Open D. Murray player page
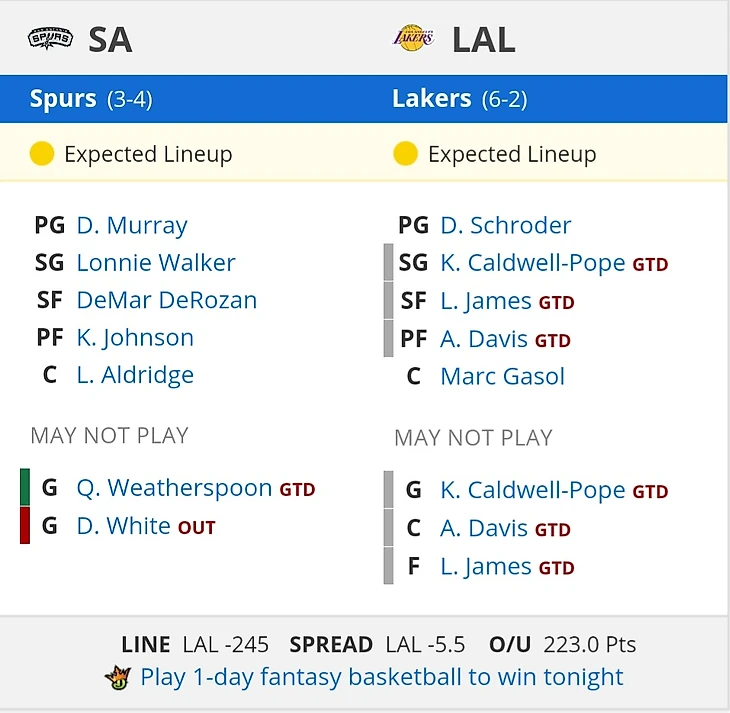 tap(132, 225)
